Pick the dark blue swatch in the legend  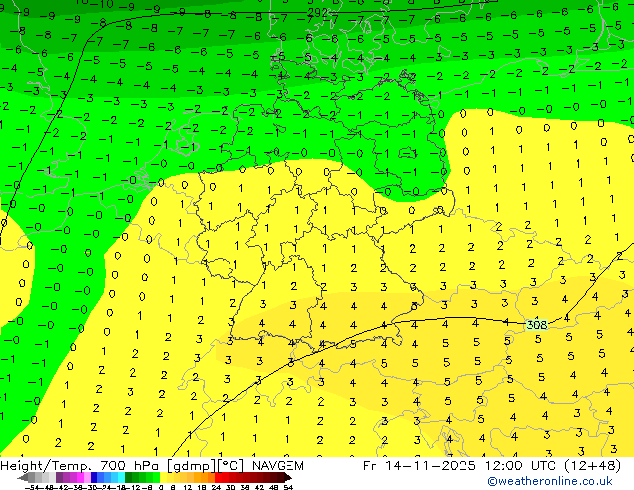[94, 477]
